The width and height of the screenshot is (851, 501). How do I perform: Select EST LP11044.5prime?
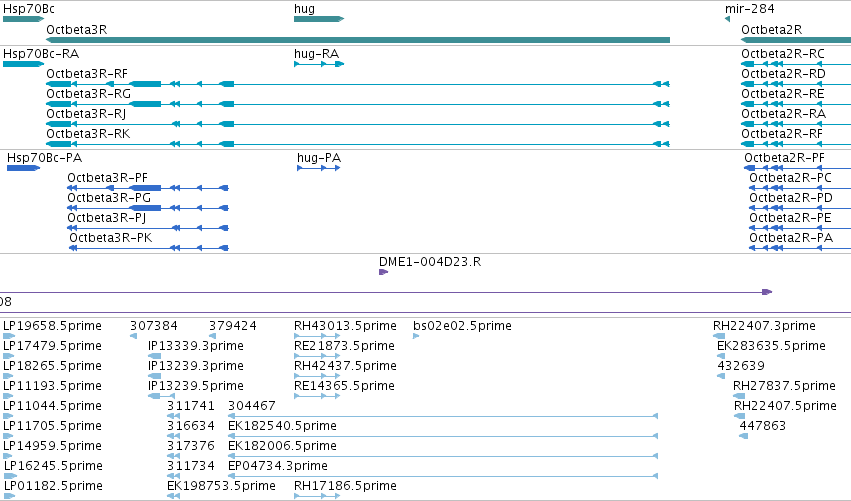[x=52, y=407]
